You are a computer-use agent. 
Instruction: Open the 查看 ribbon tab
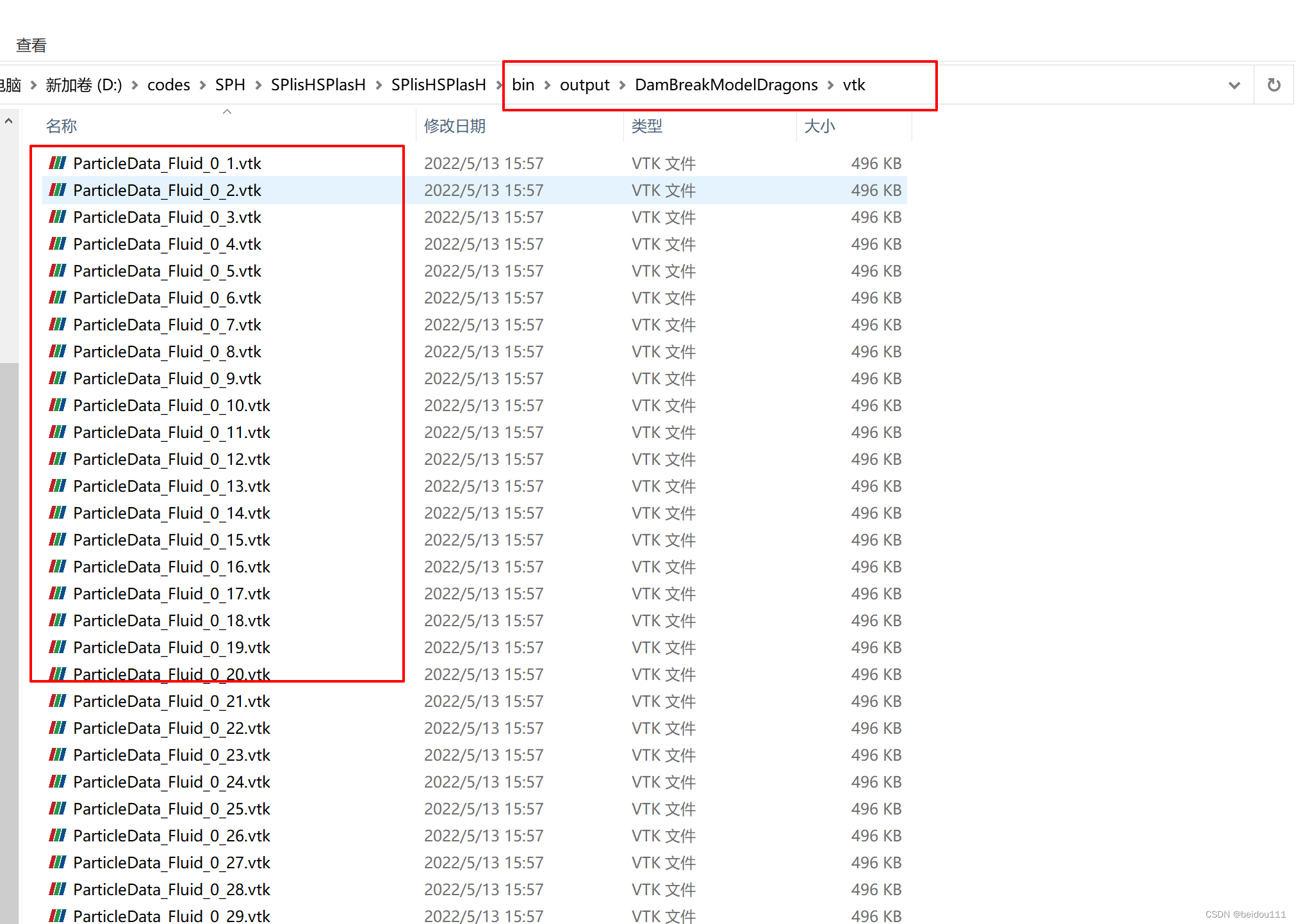(x=31, y=45)
